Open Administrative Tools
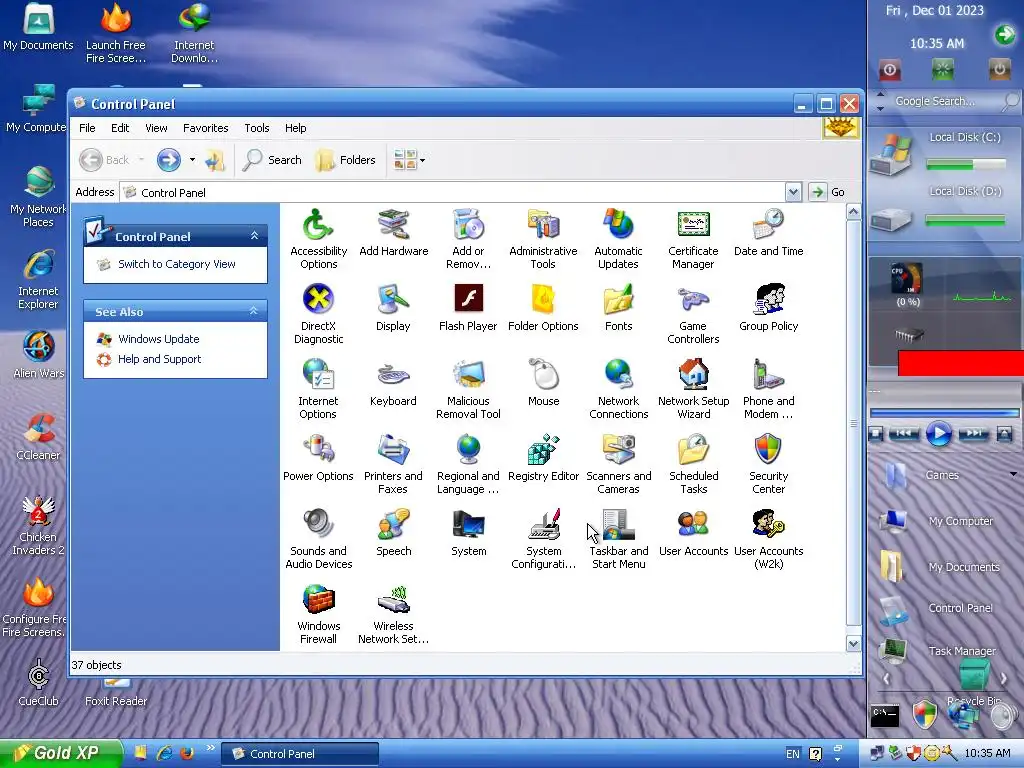Image resolution: width=1024 pixels, height=768 pixels. [543, 239]
